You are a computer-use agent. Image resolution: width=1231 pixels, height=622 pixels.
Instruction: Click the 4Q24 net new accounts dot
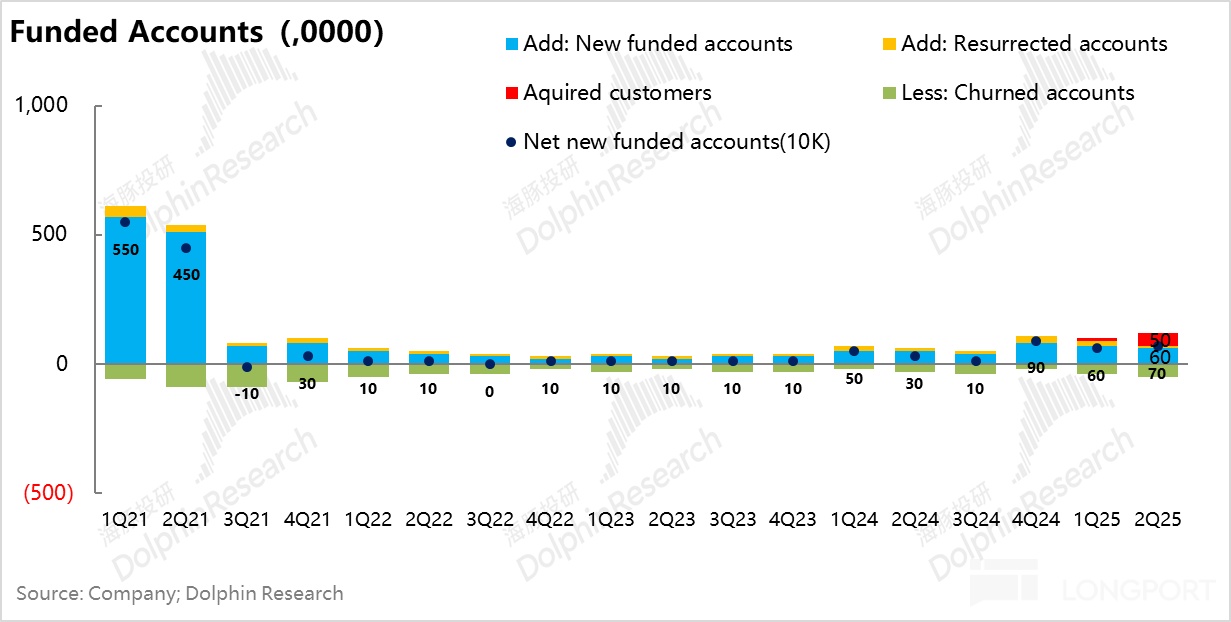click(1036, 341)
